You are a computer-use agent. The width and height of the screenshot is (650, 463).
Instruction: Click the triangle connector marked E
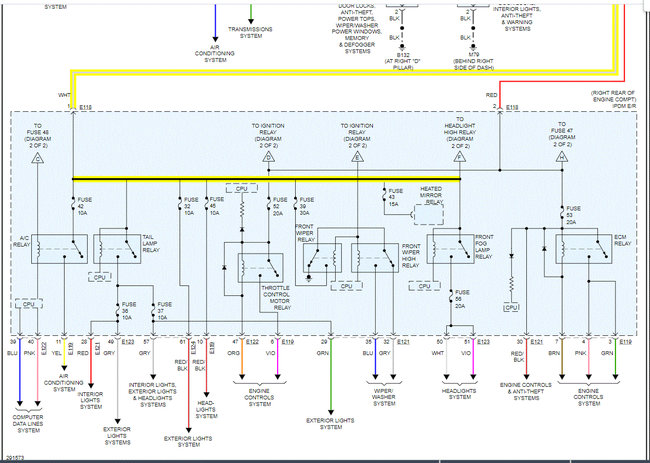point(357,157)
